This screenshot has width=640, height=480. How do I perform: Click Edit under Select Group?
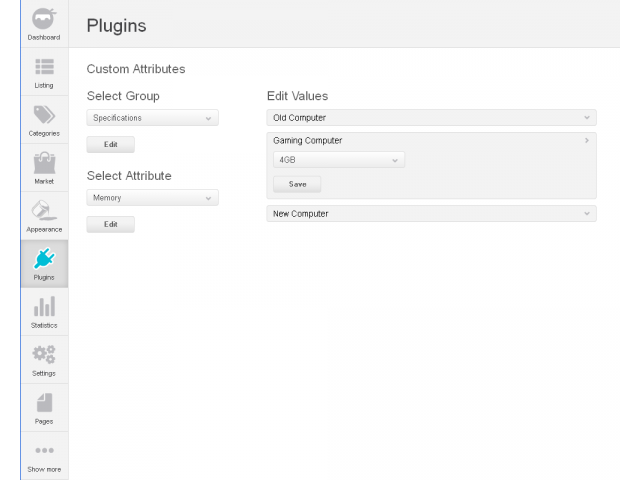(x=110, y=145)
